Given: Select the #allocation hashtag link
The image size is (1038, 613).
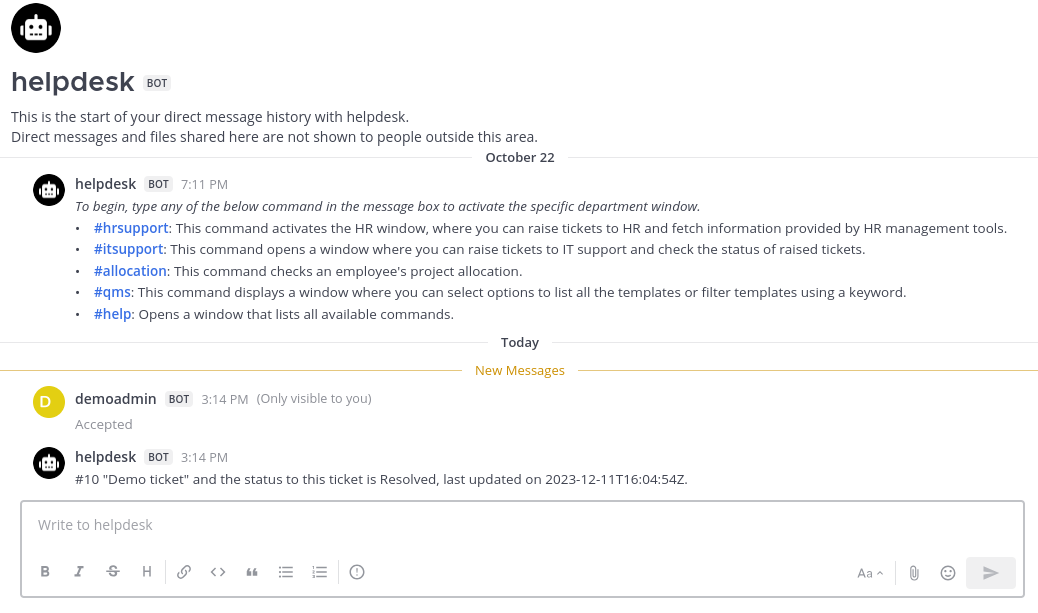Looking at the screenshot, I should coord(130,271).
